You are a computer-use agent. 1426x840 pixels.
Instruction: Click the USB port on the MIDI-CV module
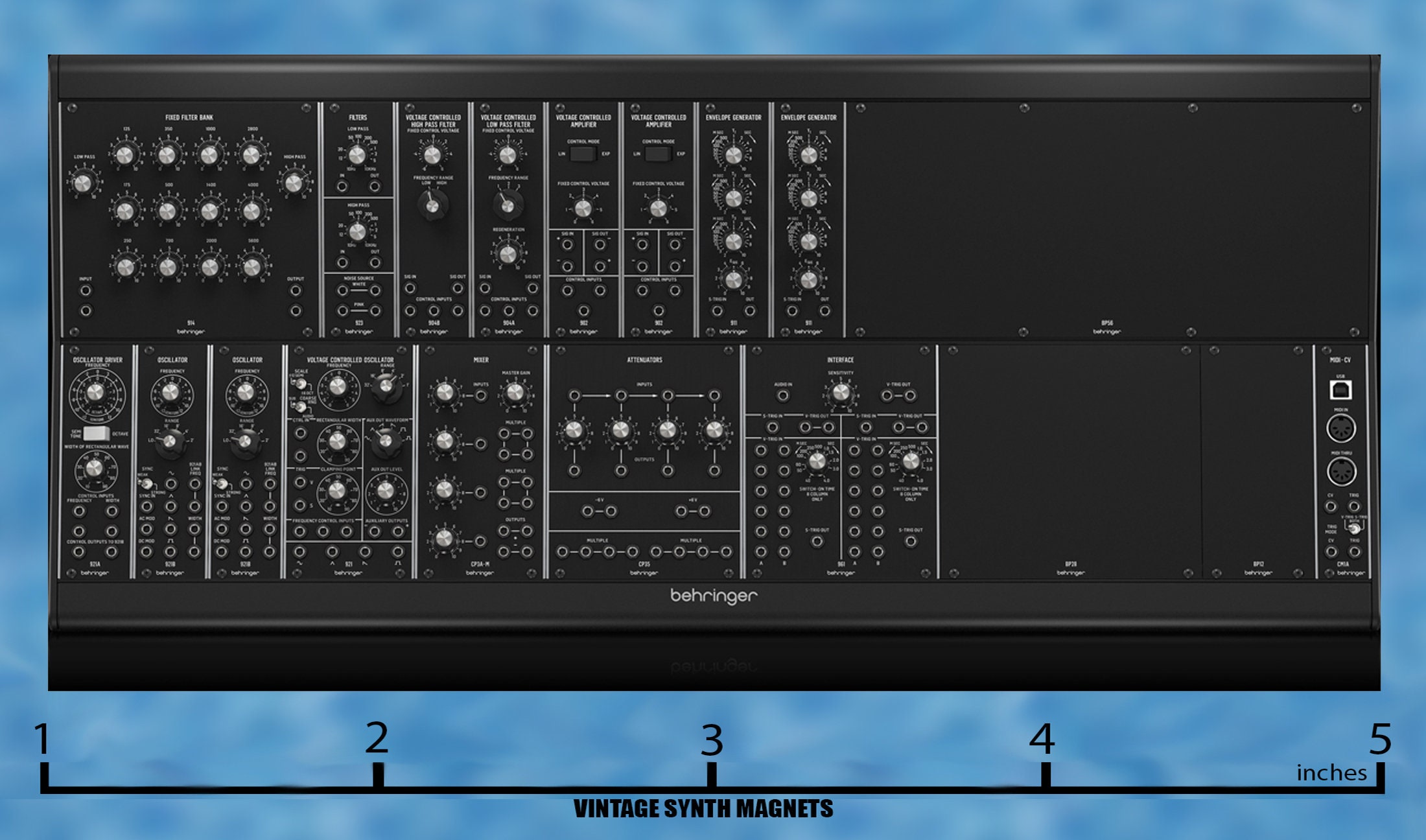coord(1341,389)
